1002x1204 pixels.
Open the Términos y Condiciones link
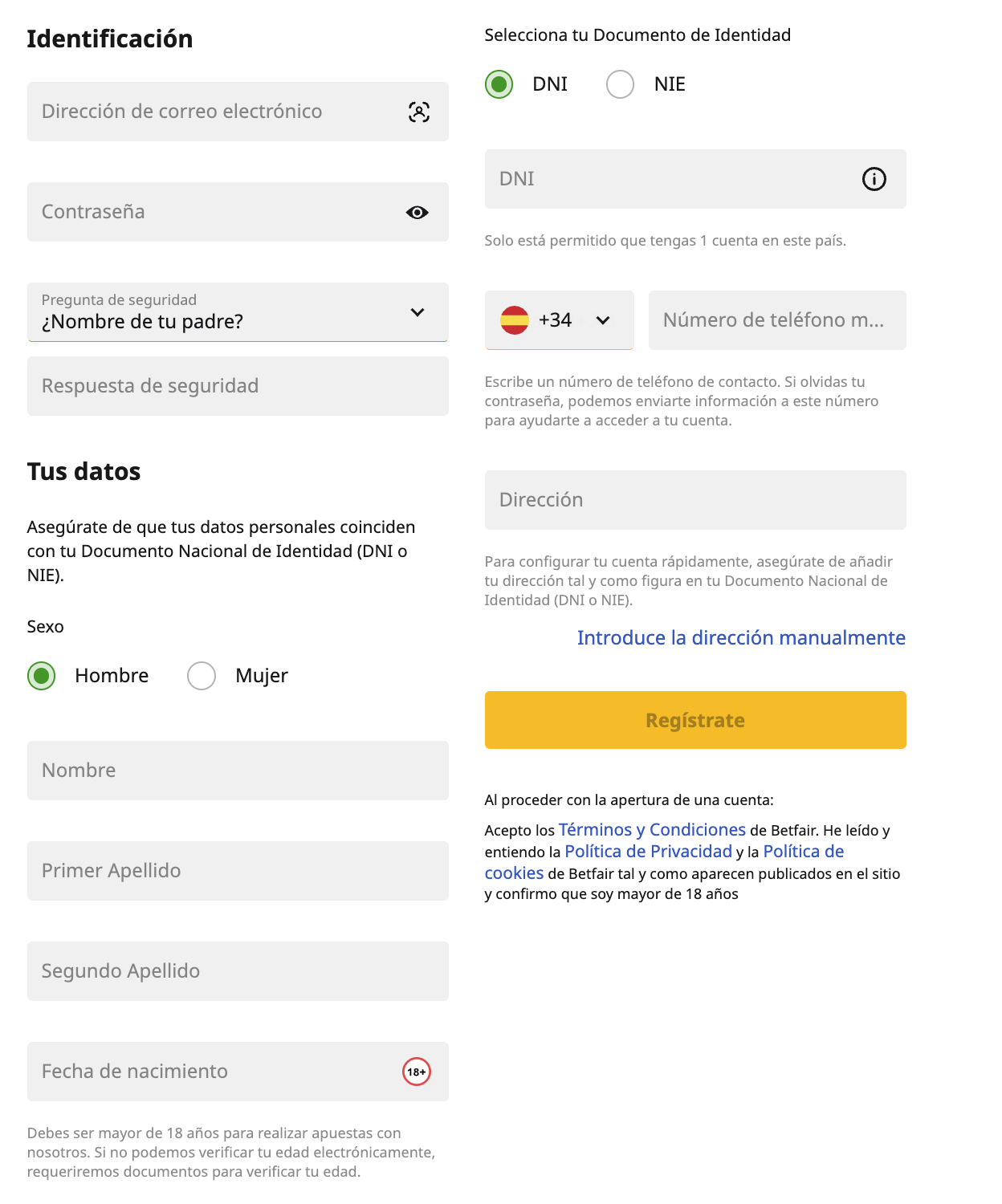(652, 830)
